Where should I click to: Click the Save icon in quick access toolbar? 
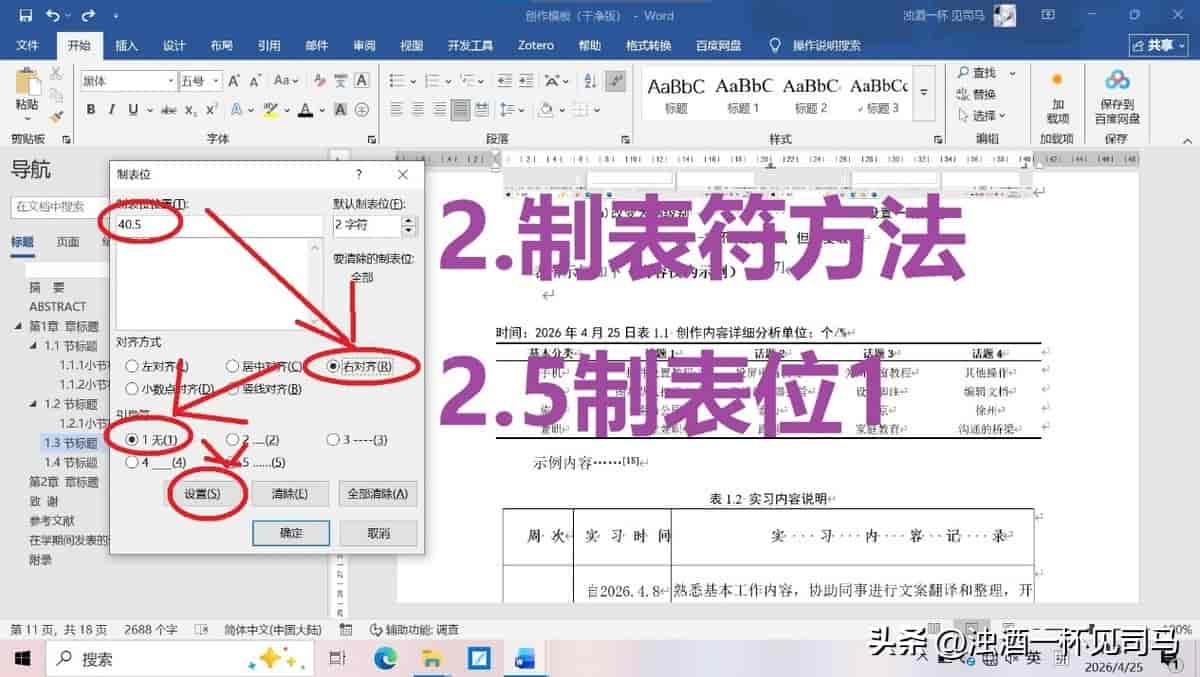coord(25,16)
